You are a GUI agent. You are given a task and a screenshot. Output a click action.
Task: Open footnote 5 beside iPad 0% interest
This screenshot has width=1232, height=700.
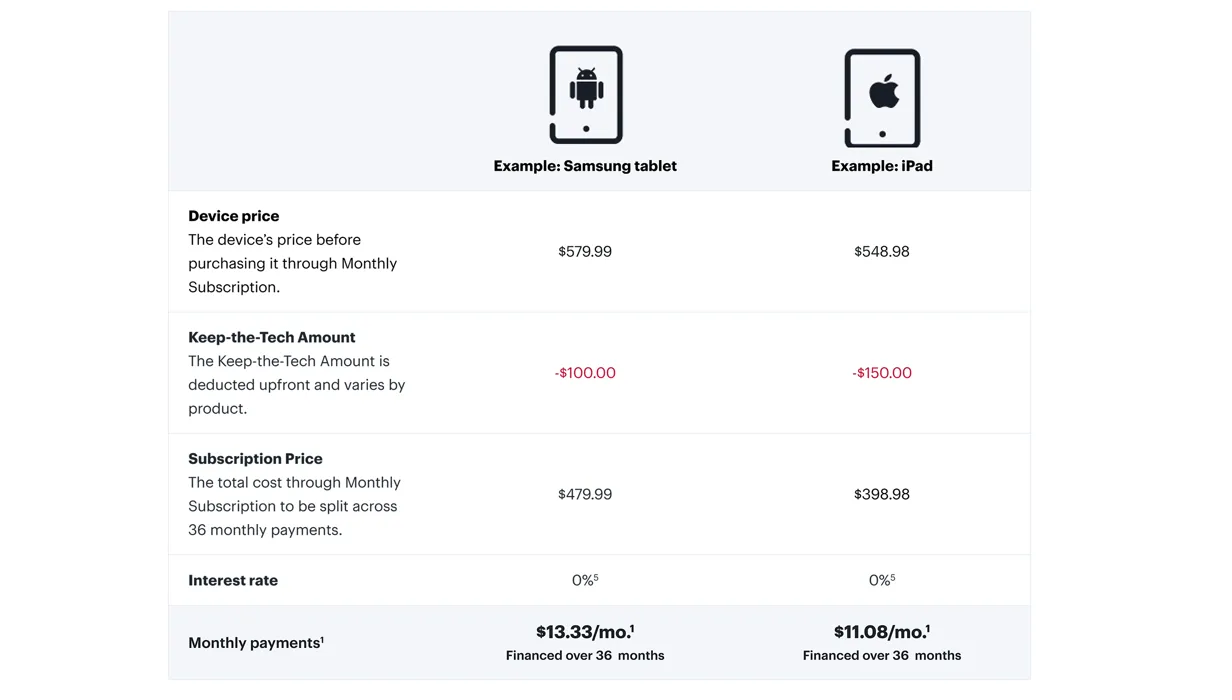pyautogui.click(x=893, y=577)
